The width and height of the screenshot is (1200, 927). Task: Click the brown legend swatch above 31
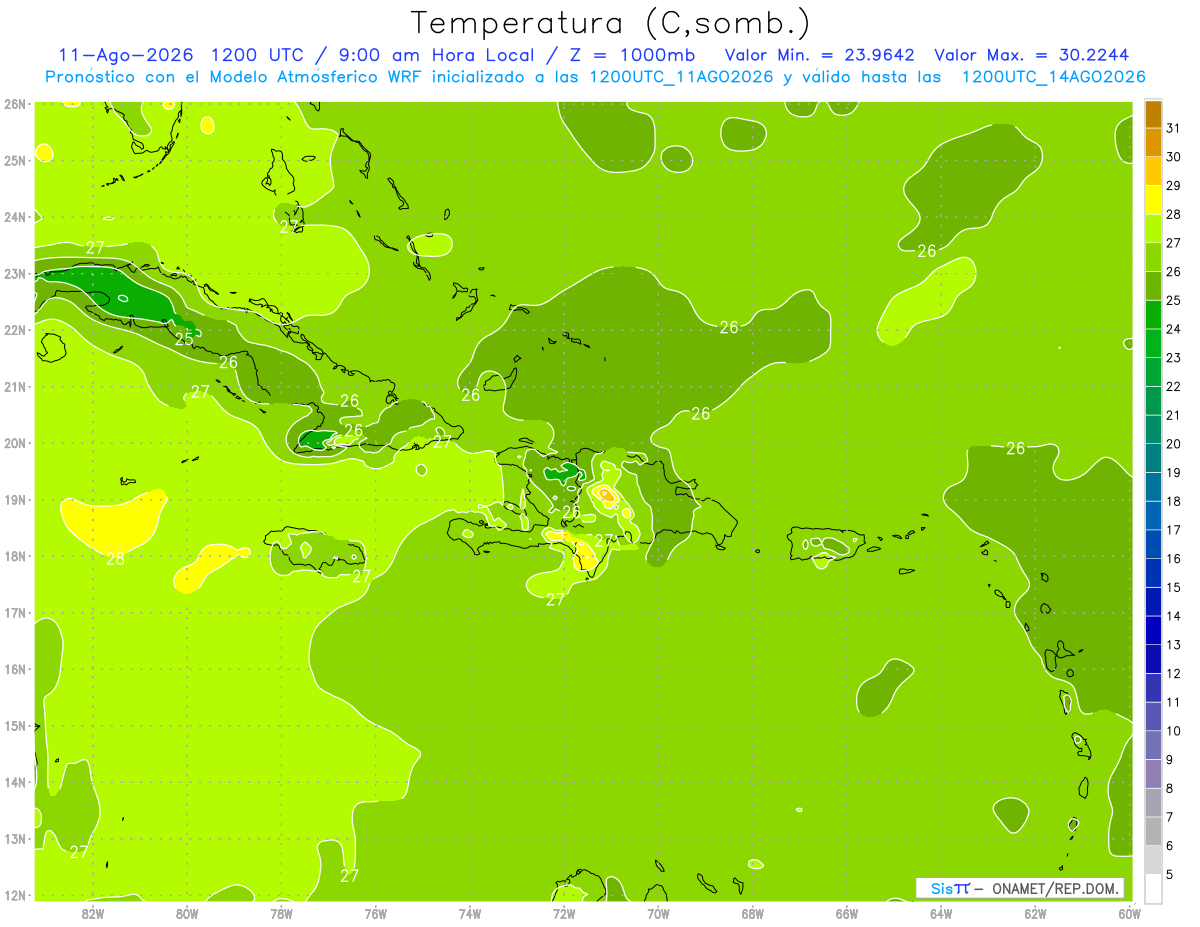click(x=1153, y=114)
